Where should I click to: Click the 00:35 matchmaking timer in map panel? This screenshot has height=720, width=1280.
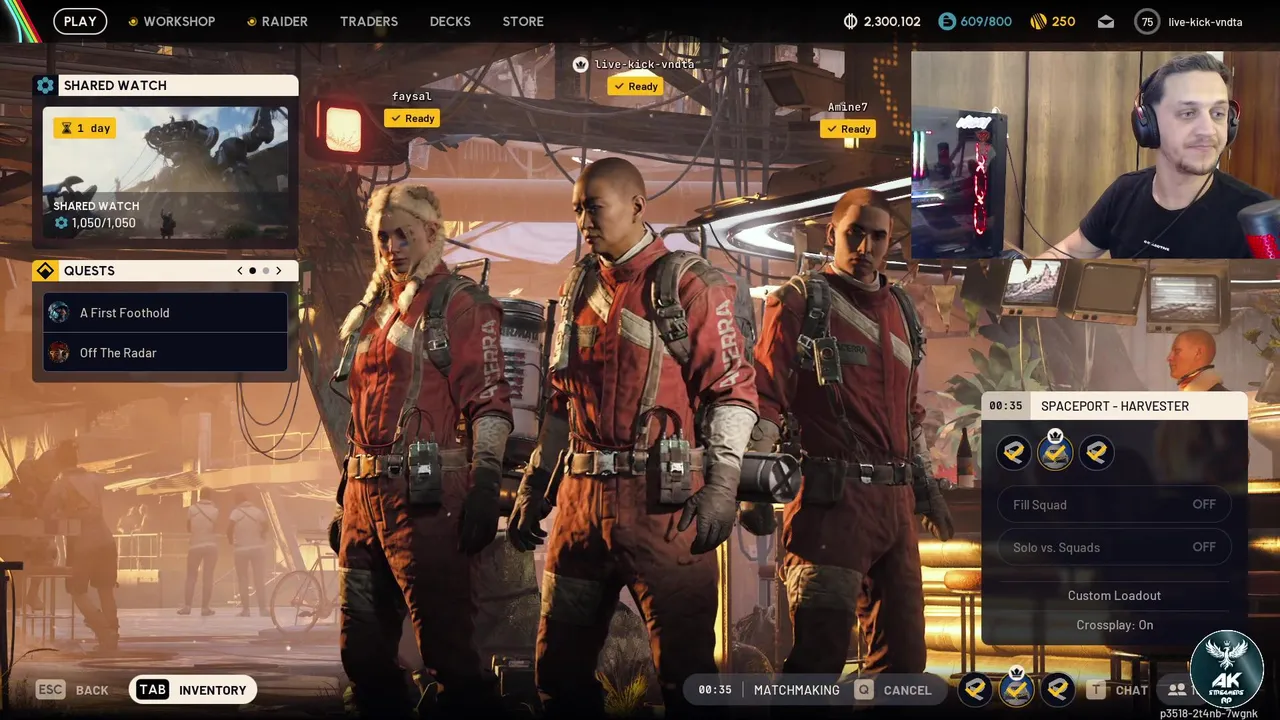coord(1005,406)
